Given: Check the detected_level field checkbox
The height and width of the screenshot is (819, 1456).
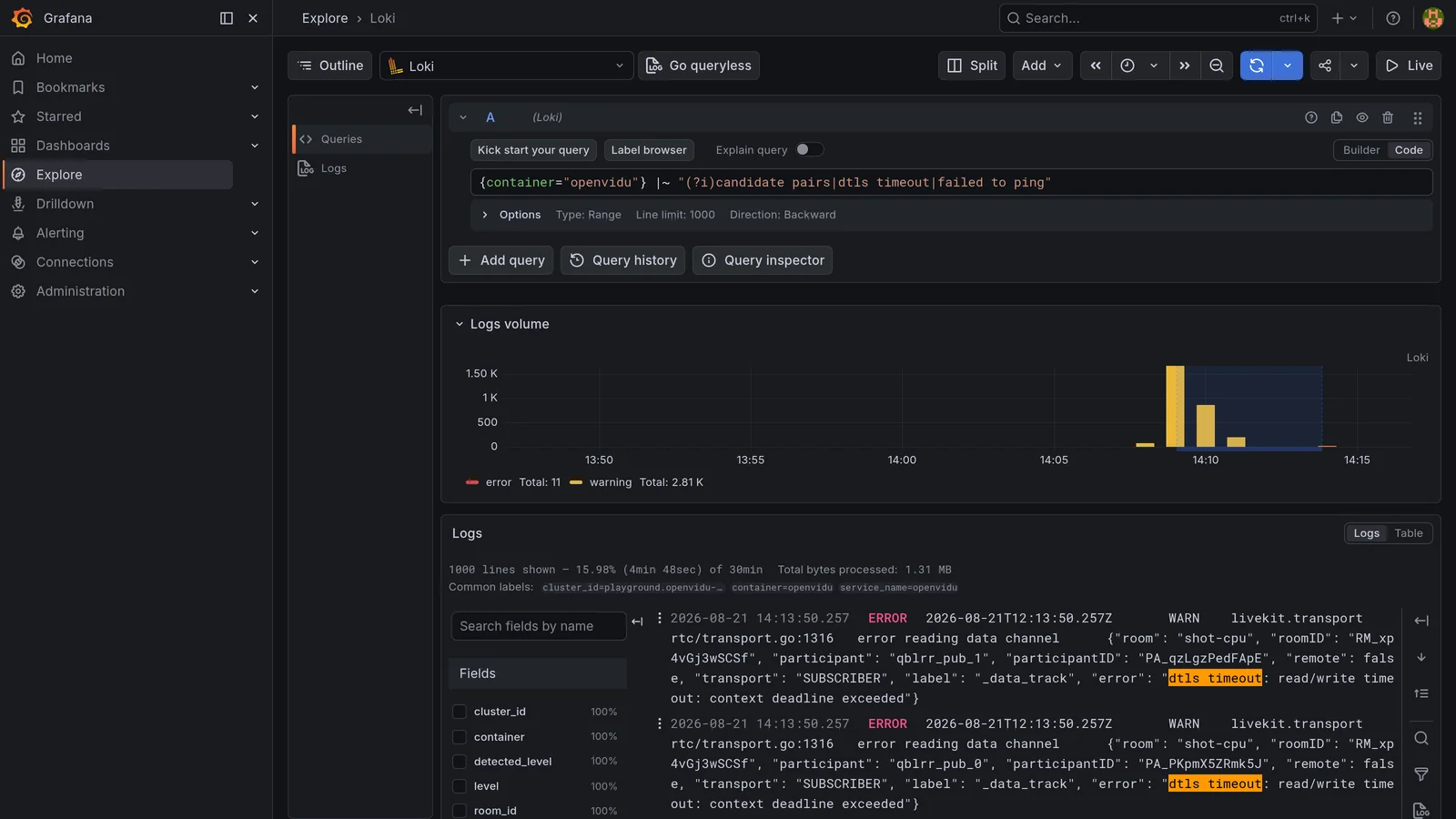Looking at the screenshot, I should [x=460, y=762].
